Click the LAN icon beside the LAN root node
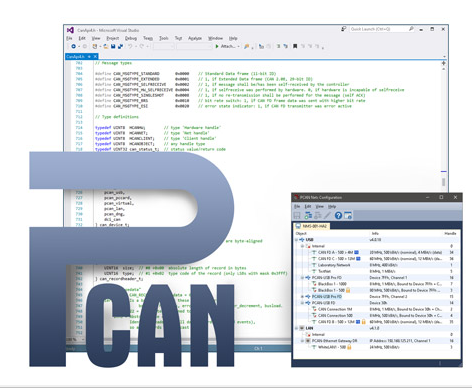Viewport: 472px width, 388px height. [302, 328]
